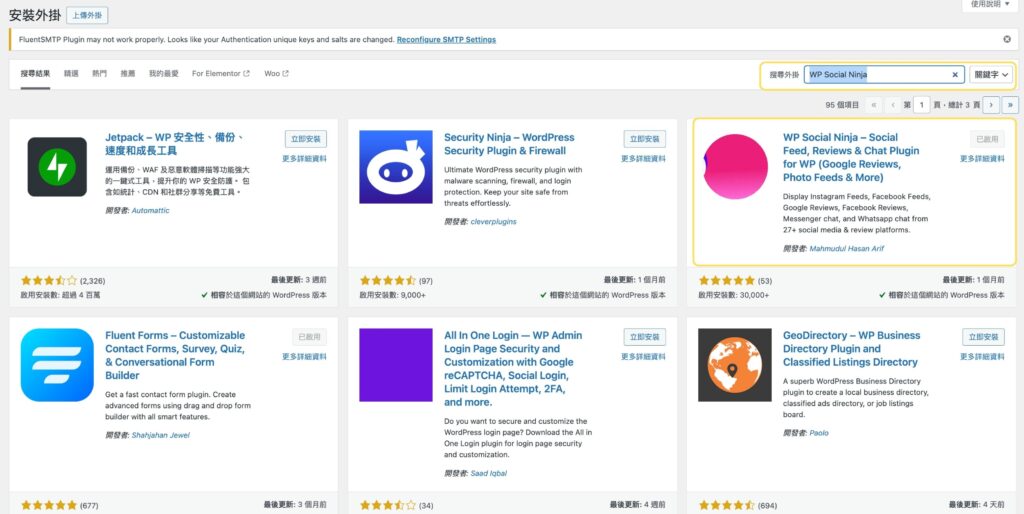Open developer Shahjahan Jewel link

[161, 435]
